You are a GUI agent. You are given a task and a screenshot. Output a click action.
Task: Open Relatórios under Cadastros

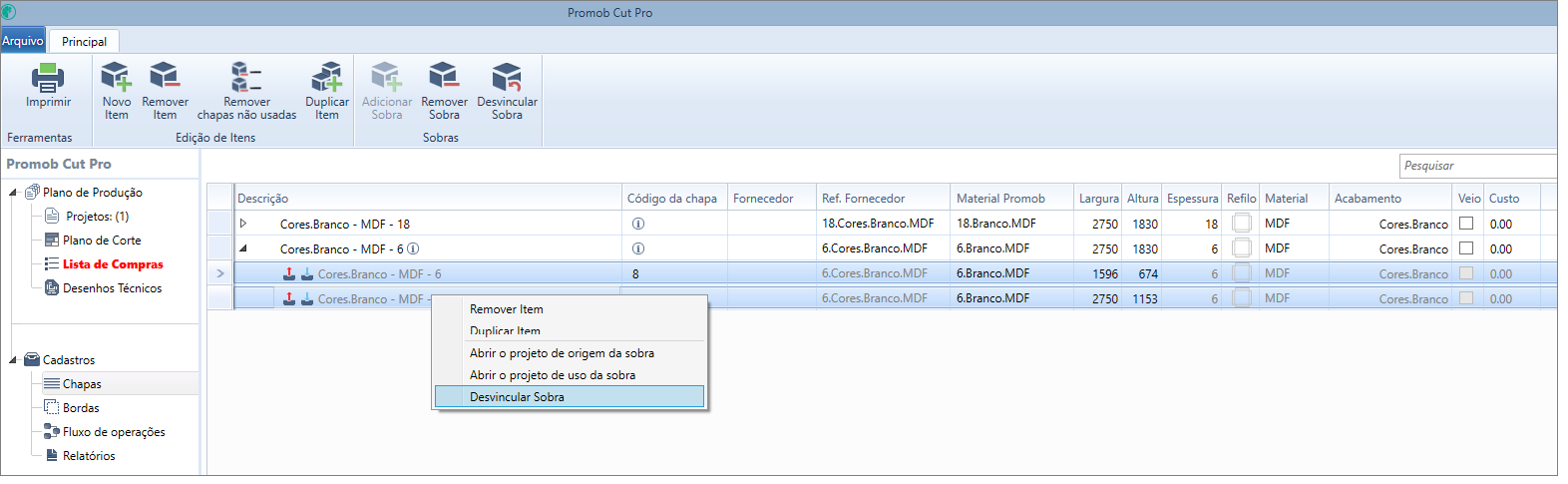click(89, 456)
